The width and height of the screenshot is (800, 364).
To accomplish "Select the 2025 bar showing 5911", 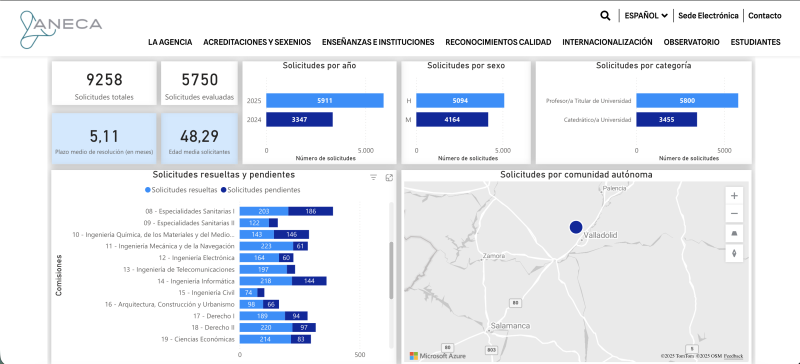I will coord(325,101).
